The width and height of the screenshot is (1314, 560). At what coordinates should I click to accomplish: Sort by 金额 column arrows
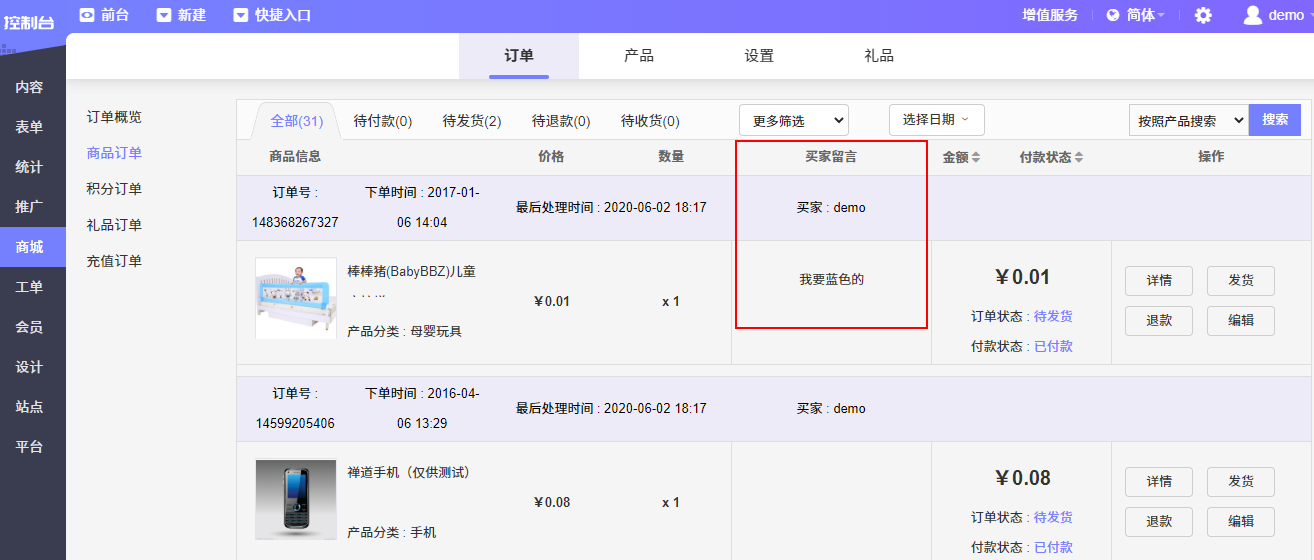tap(976, 158)
